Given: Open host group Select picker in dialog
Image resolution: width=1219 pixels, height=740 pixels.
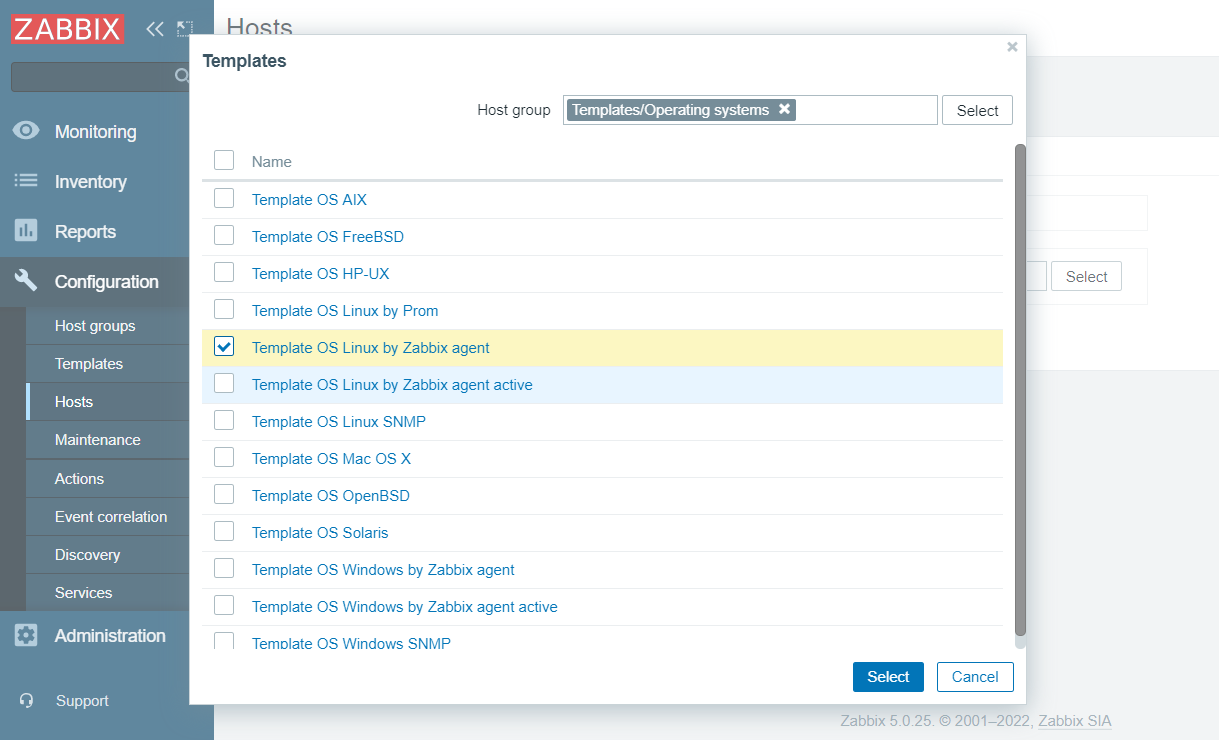Looking at the screenshot, I should tap(977, 110).
